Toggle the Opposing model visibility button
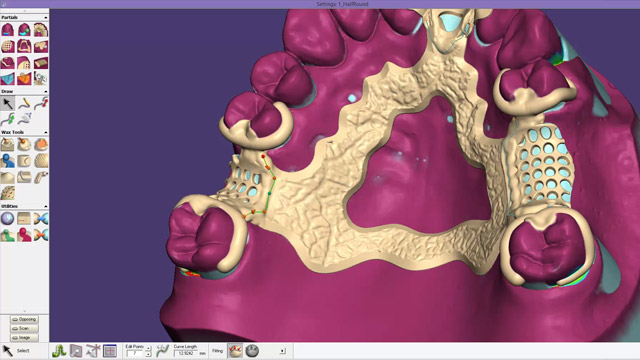Image resolution: width=640 pixels, height=360 pixels. 24,319
